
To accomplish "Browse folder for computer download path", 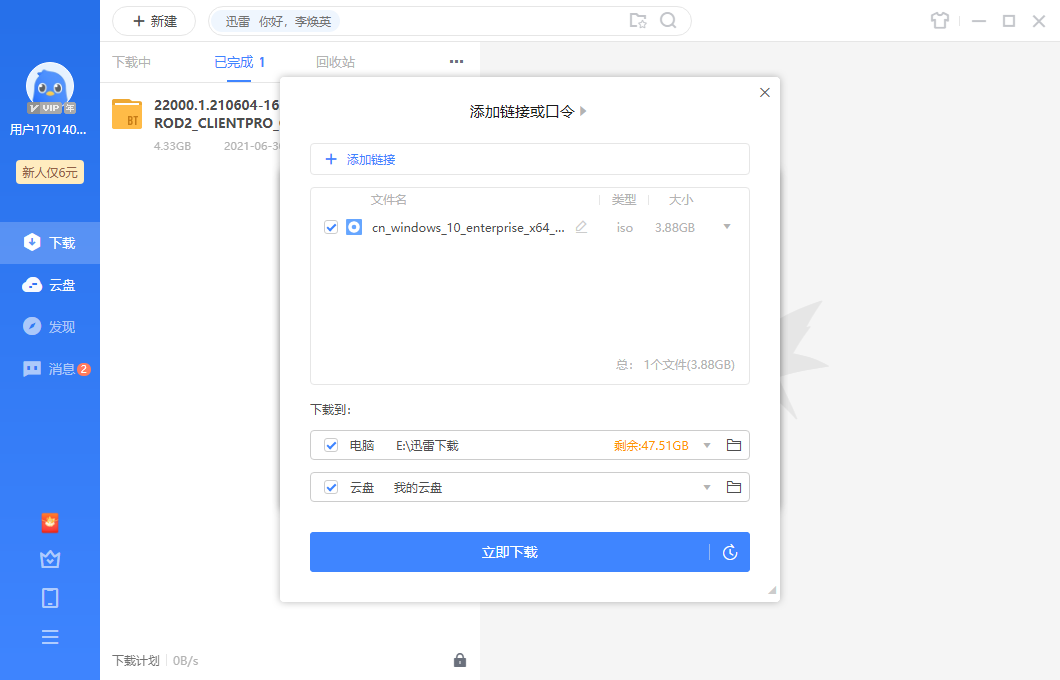I will click(x=733, y=445).
